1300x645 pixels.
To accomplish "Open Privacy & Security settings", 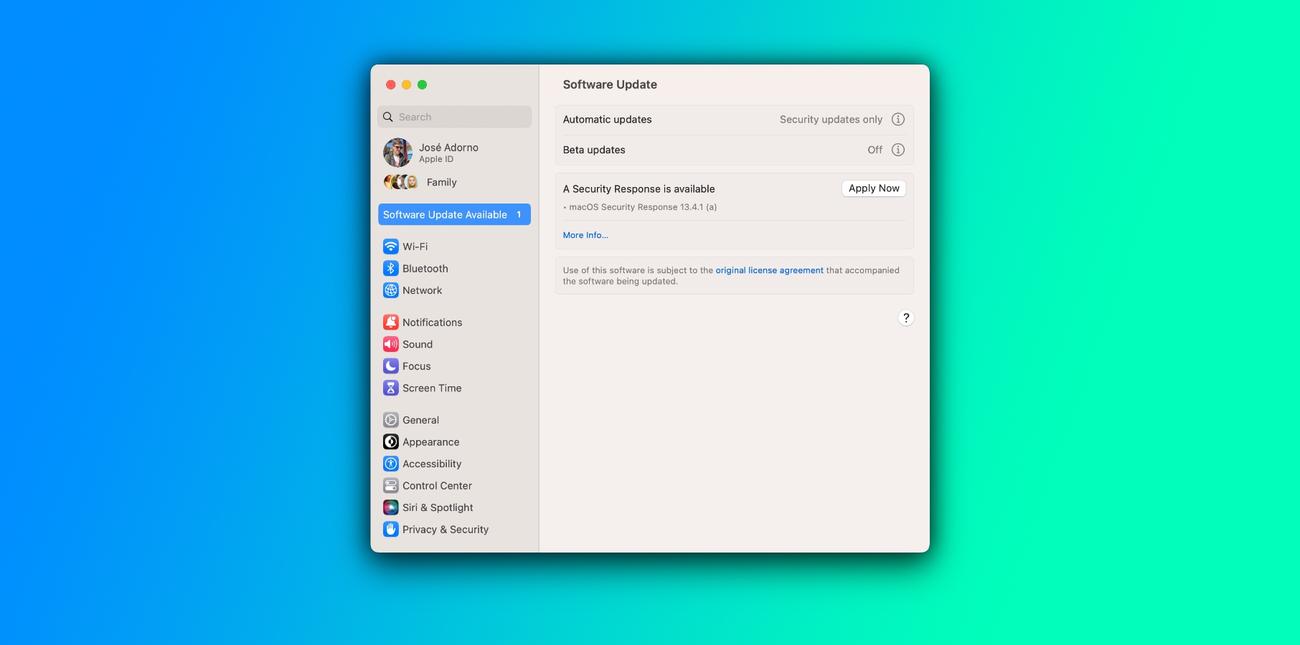I will (x=444, y=529).
